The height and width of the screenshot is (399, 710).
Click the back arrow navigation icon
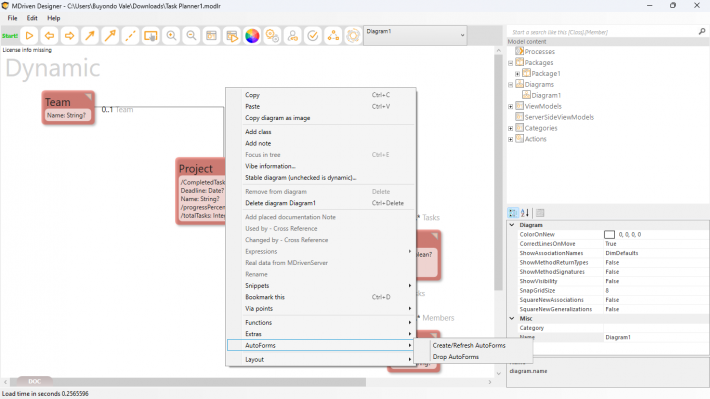tap(49, 35)
